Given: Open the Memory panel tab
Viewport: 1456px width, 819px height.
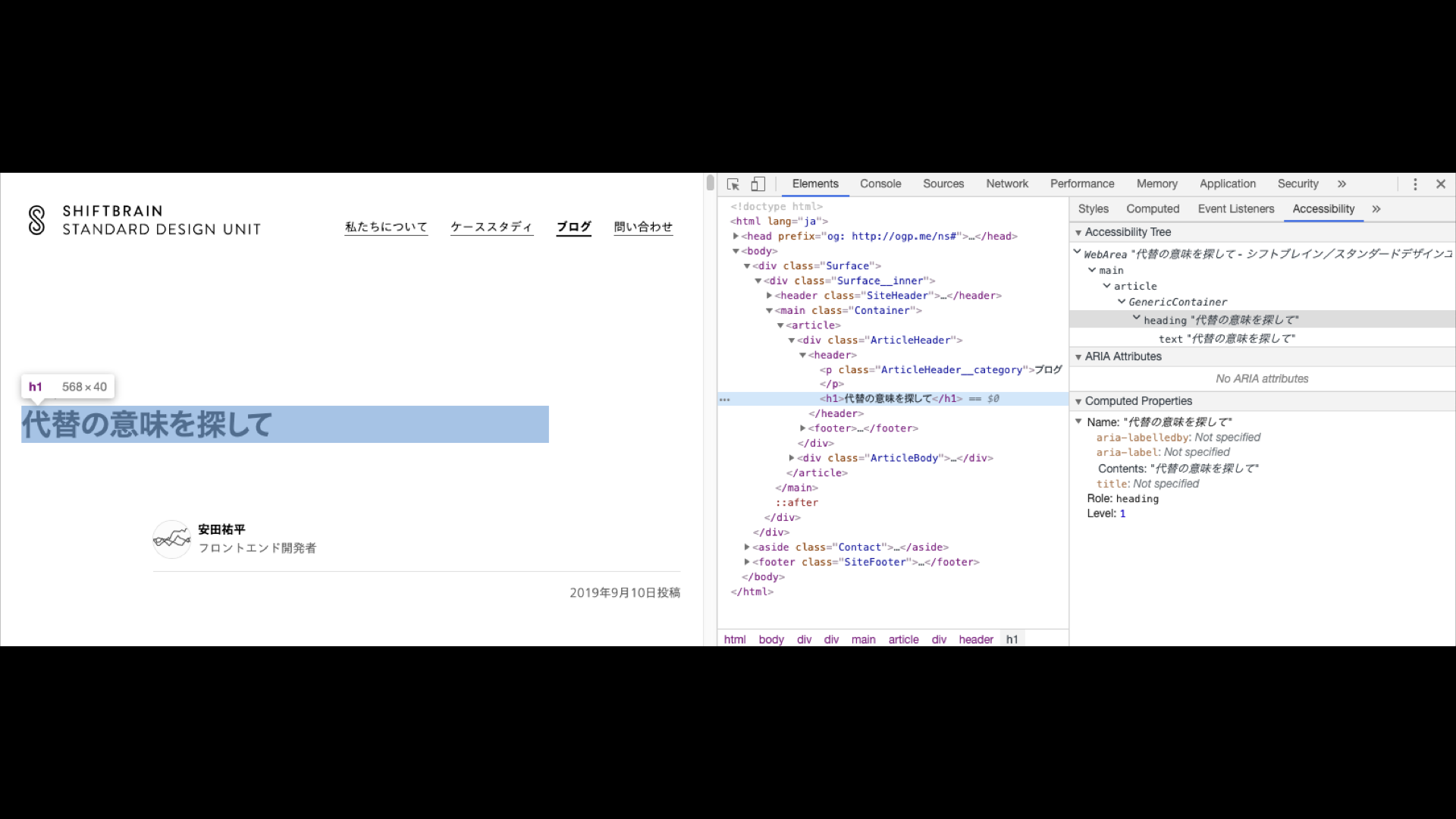Looking at the screenshot, I should click(x=1156, y=183).
